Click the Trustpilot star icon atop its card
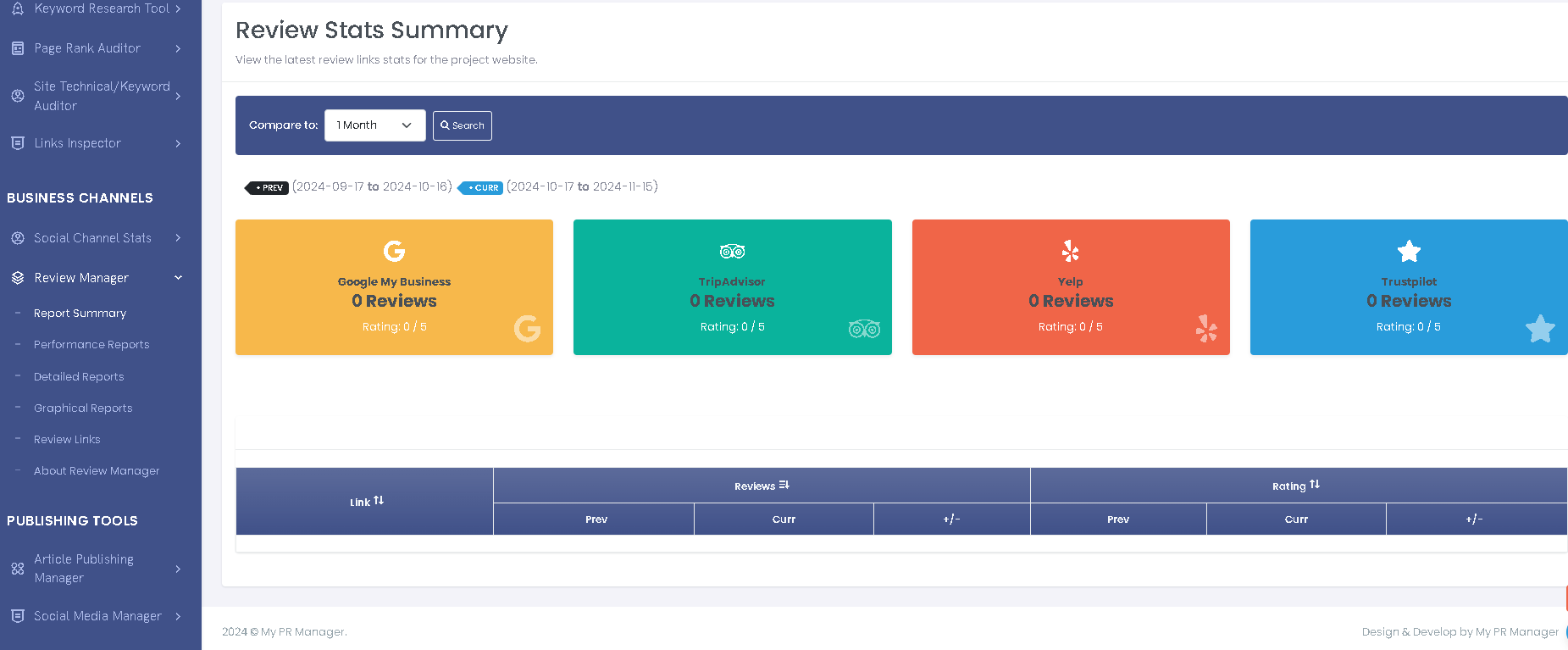1568x650 pixels. 1409,251
